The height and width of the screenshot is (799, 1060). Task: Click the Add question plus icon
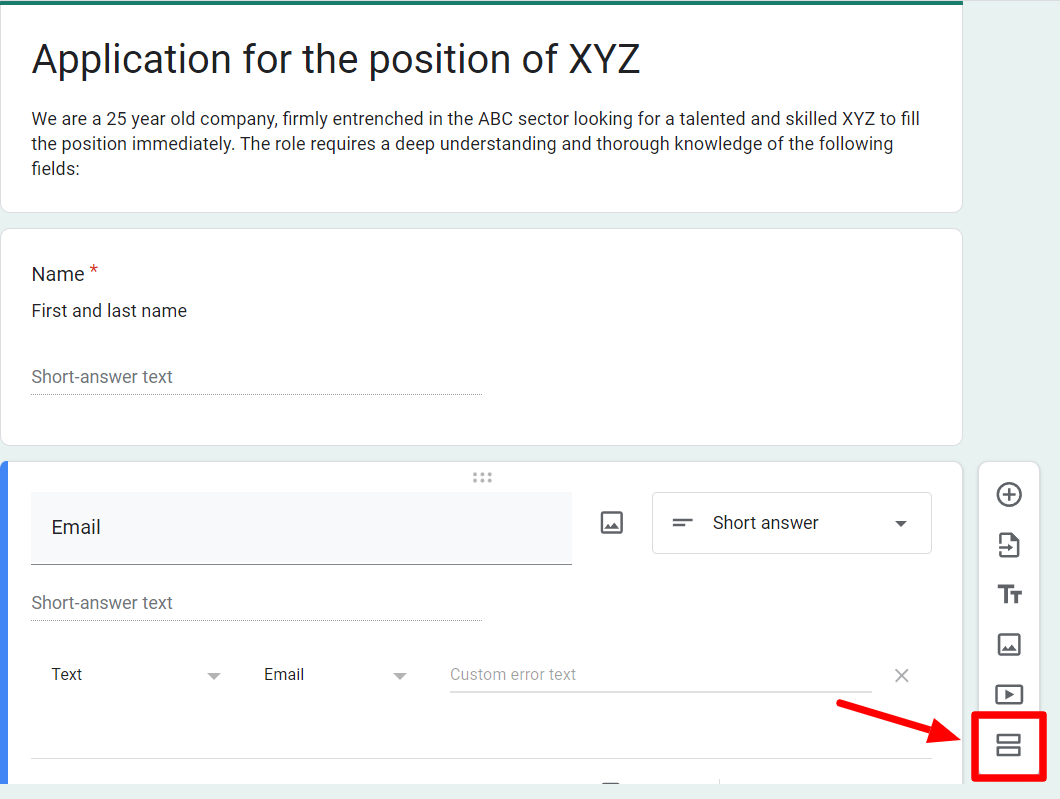click(1009, 495)
